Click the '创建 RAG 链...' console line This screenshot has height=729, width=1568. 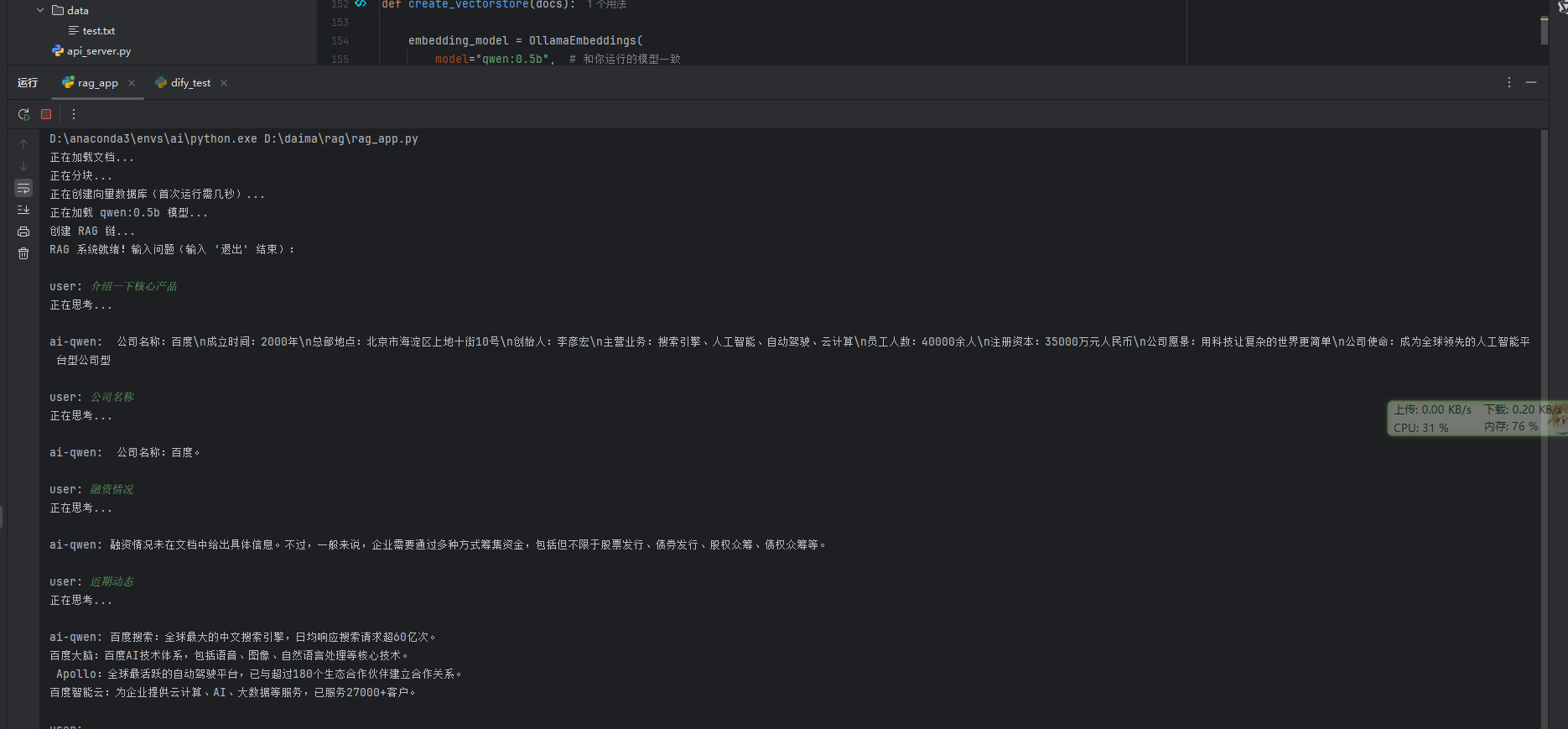(x=91, y=232)
